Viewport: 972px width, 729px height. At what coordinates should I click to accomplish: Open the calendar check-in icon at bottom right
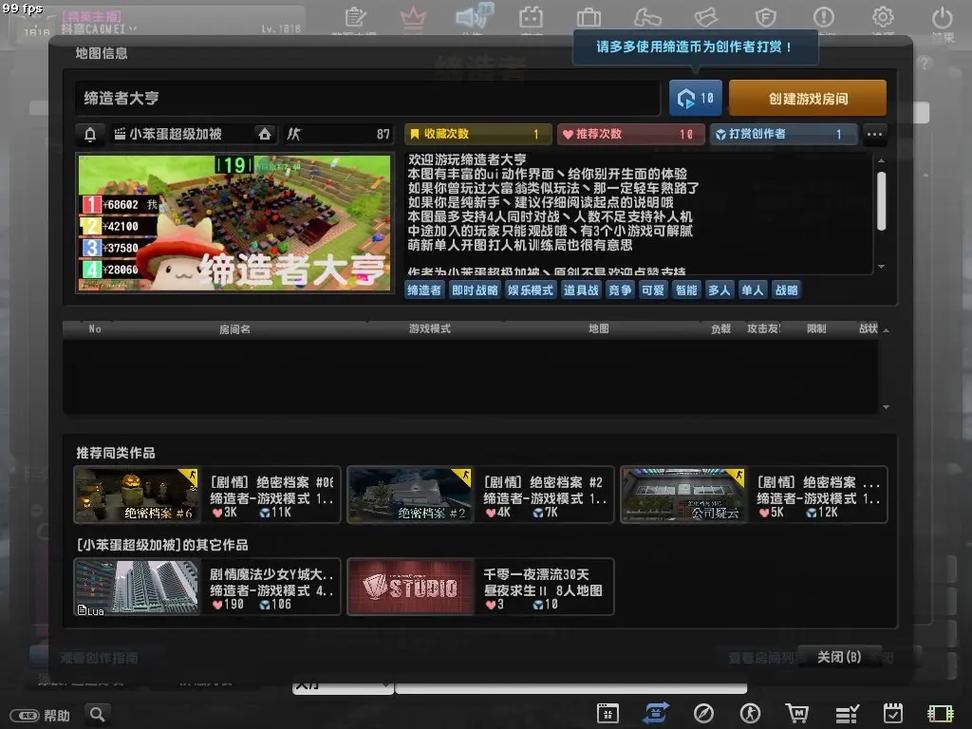coord(892,712)
